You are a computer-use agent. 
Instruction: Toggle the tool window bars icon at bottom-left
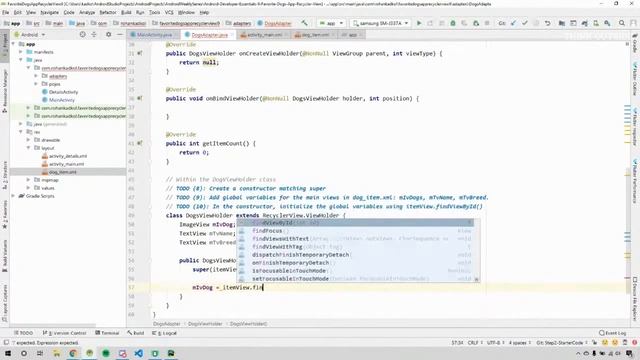click(6, 342)
